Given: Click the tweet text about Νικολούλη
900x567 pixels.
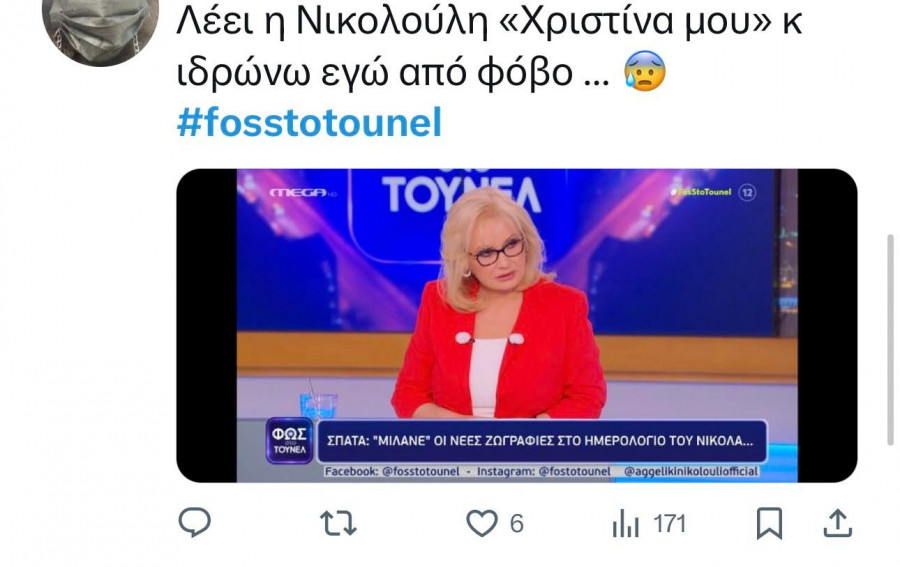Looking at the screenshot, I should (489, 47).
